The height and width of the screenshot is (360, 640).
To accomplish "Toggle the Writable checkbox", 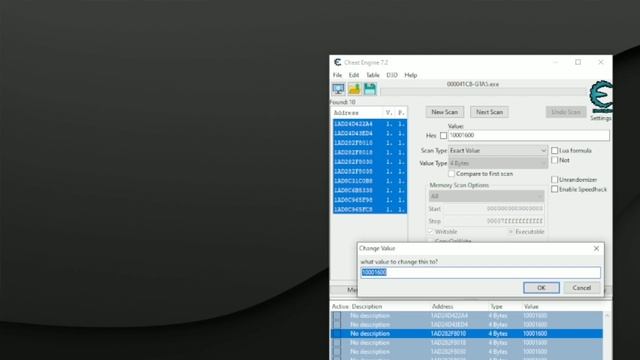I will (x=430, y=231).
